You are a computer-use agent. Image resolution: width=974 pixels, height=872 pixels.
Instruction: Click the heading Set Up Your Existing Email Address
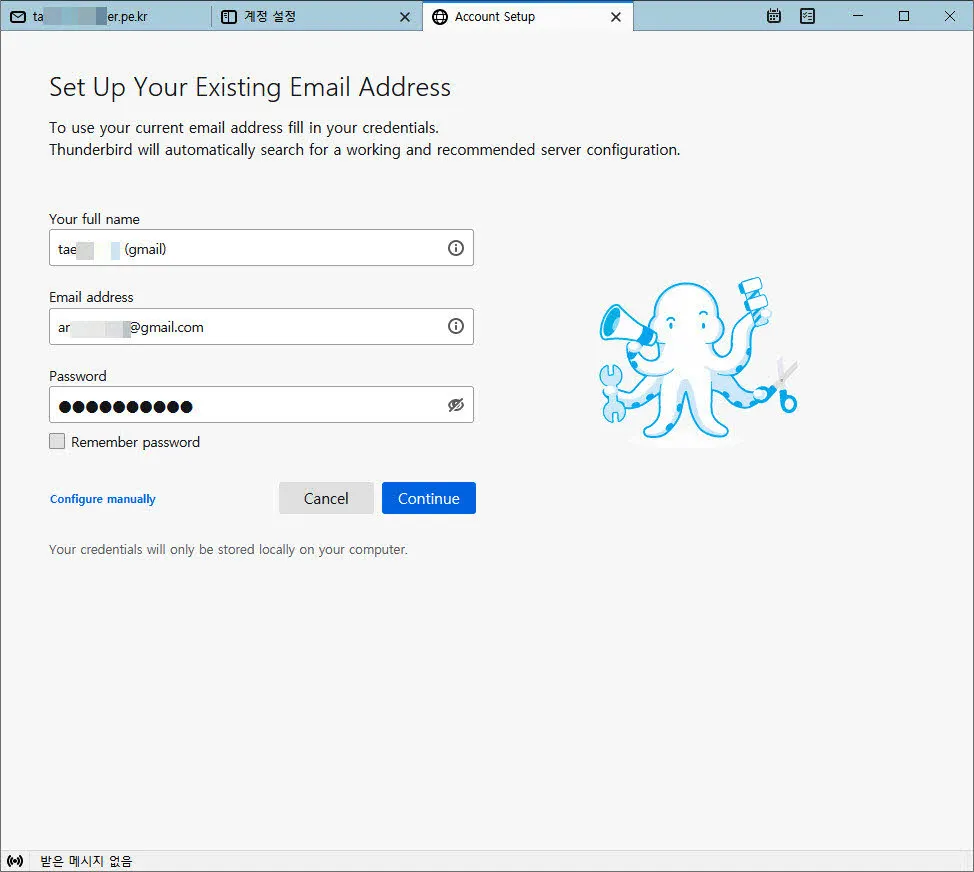(x=250, y=87)
